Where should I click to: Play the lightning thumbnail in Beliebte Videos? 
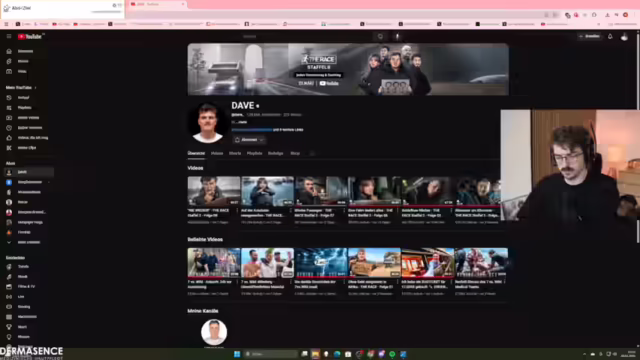pos(321,263)
